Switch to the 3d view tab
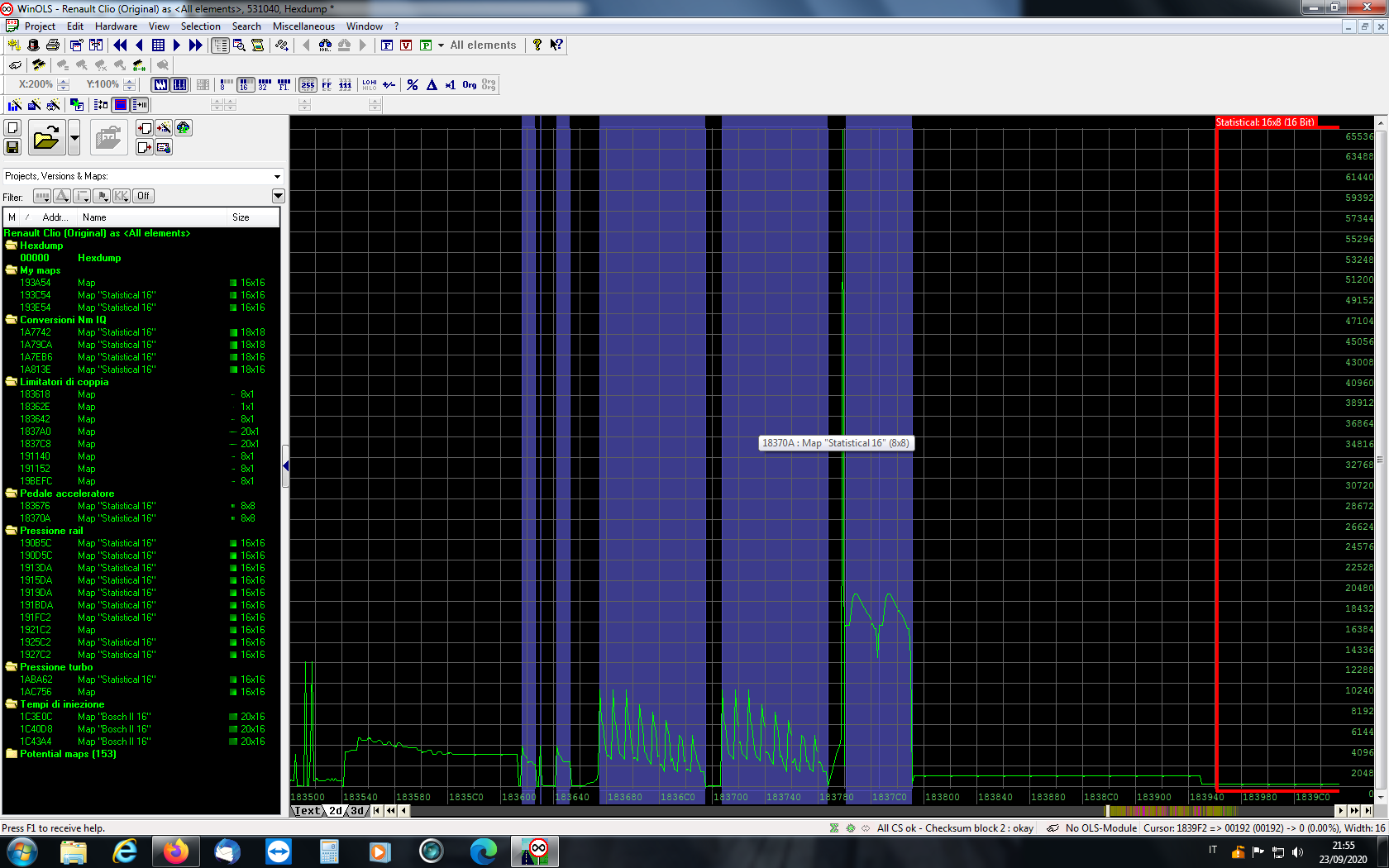The image size is (1389, 868). [357, 811]
